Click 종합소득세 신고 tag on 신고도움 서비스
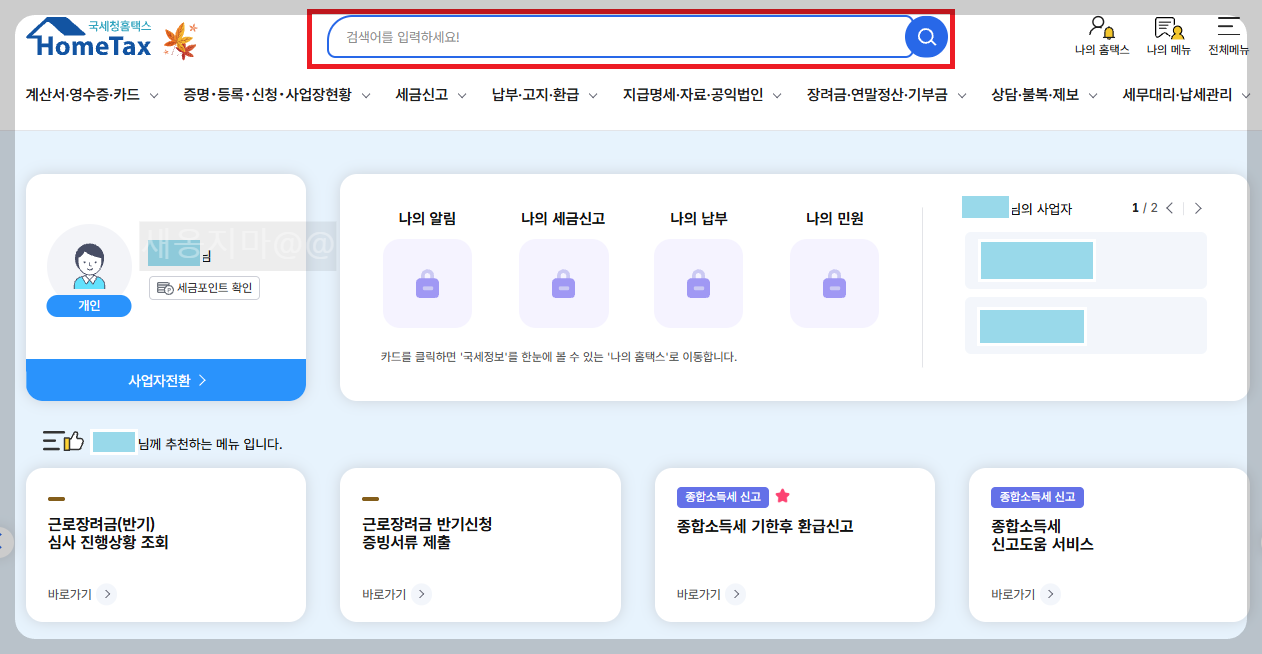1262x654 pixels. pyautogui.click(x=1037, y=497)
